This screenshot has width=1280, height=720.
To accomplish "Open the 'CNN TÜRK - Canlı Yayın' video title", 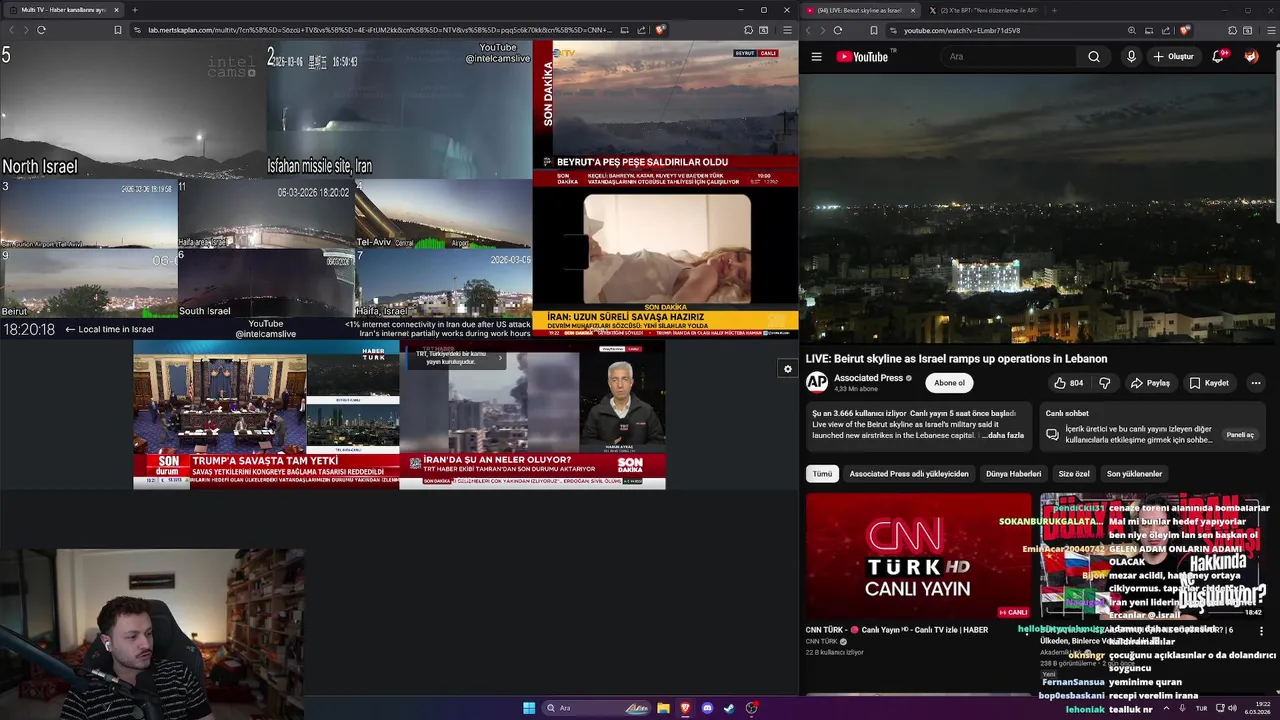I will [x=897, y=630].
